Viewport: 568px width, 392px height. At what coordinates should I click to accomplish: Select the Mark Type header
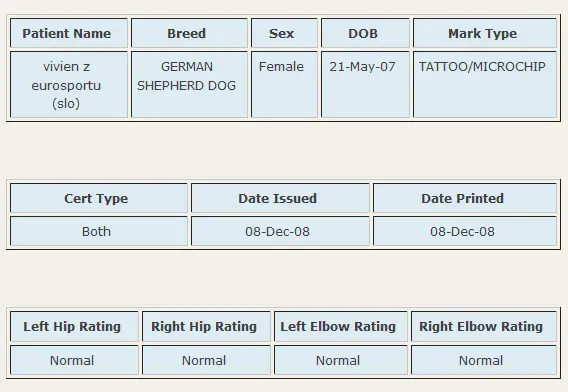point(485,33)
